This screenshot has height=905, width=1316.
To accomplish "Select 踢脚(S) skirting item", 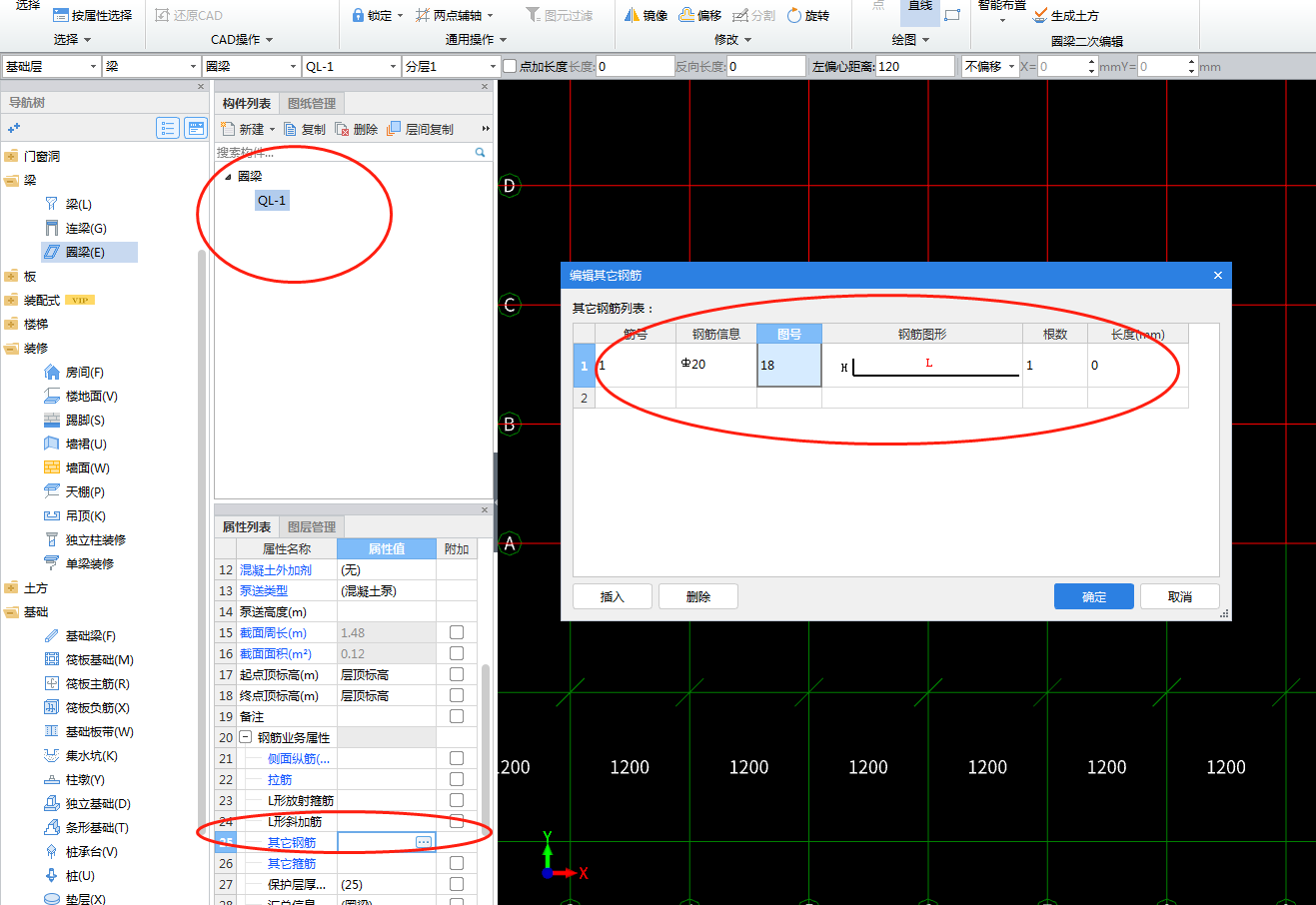I will [x=76, y=421].
